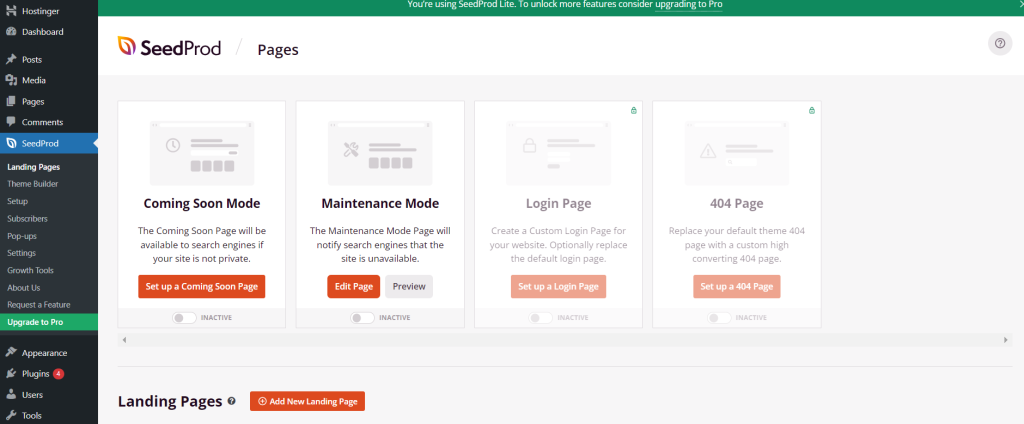This screenshot has width=1024, height=424.
Task: Enable the Maintenance Mode switch
Action: 362,317
